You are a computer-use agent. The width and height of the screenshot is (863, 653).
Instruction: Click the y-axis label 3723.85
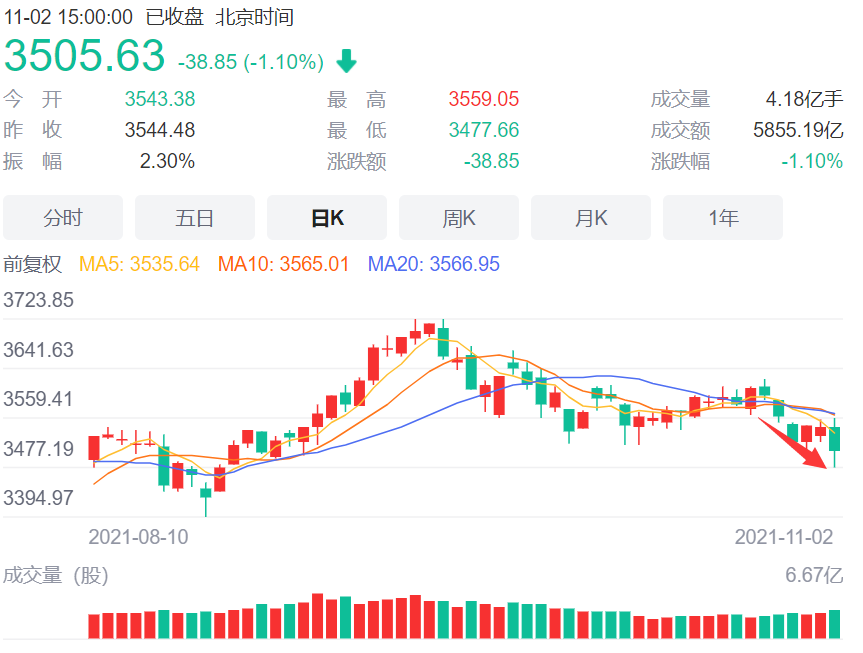pyautogui.click(x=39, y=300)
